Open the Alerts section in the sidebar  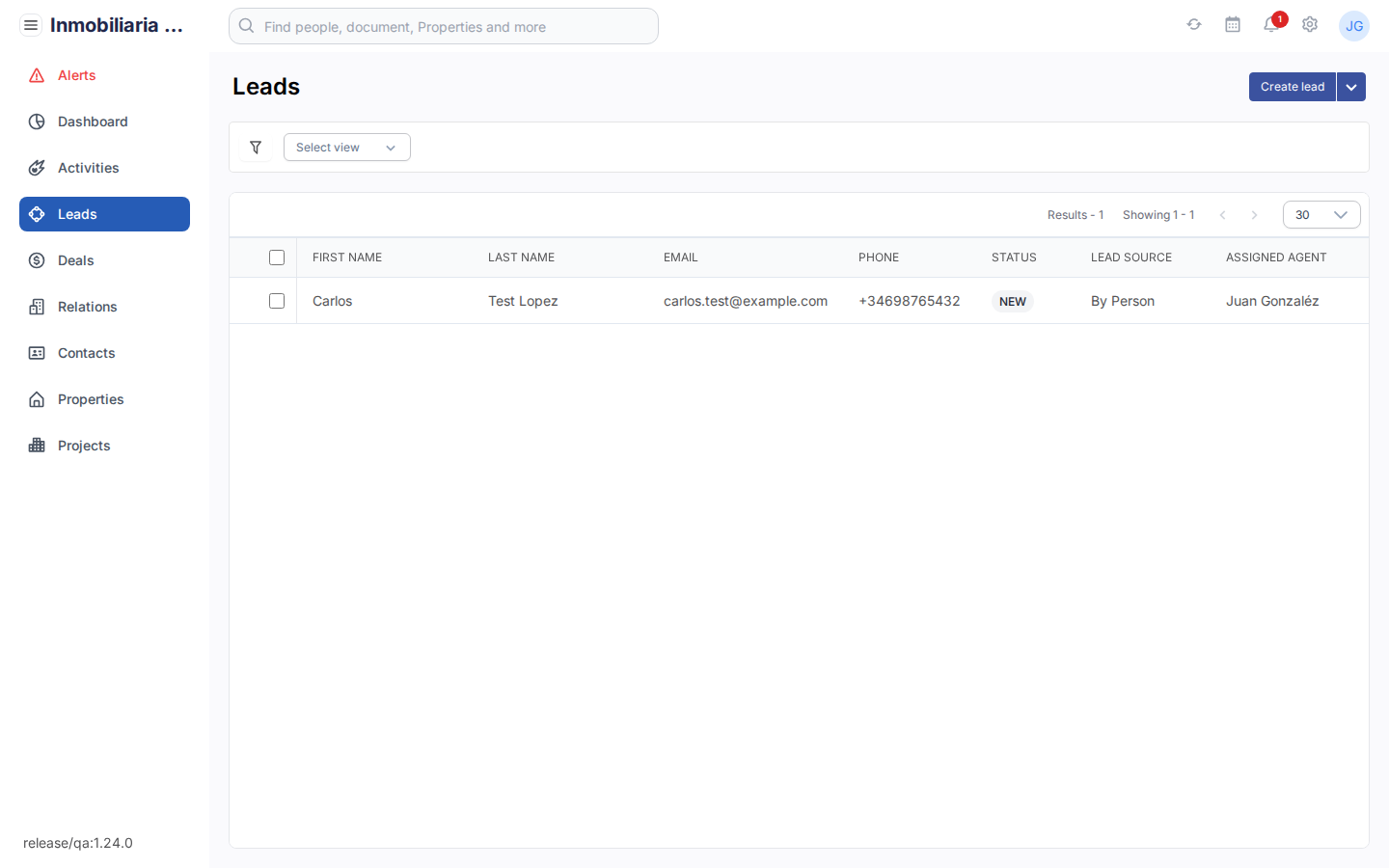pos(77,75)
